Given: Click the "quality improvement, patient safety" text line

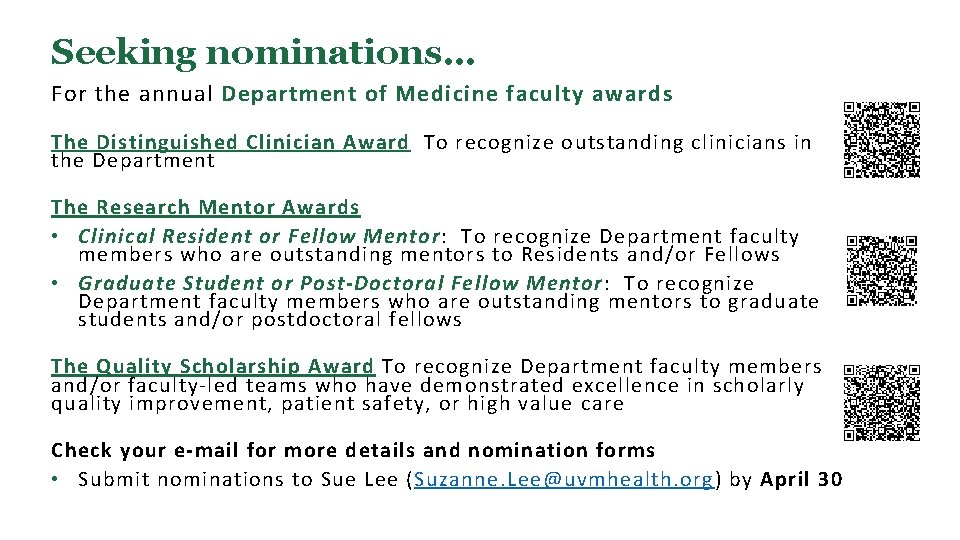Looking at the screenshot, I should (x=337, y=404).
